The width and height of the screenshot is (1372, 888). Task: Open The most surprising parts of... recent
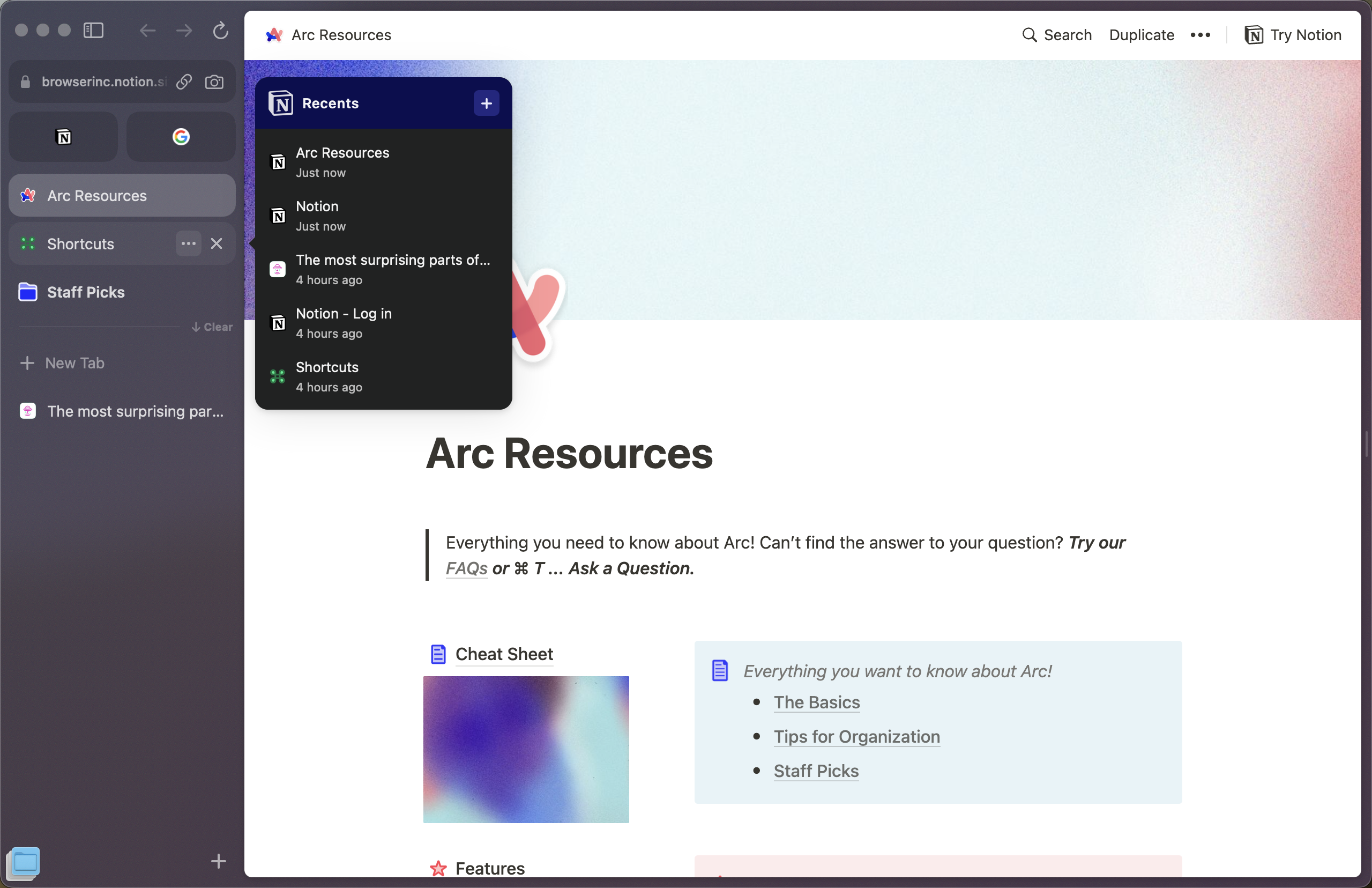[x=383, y=269]
